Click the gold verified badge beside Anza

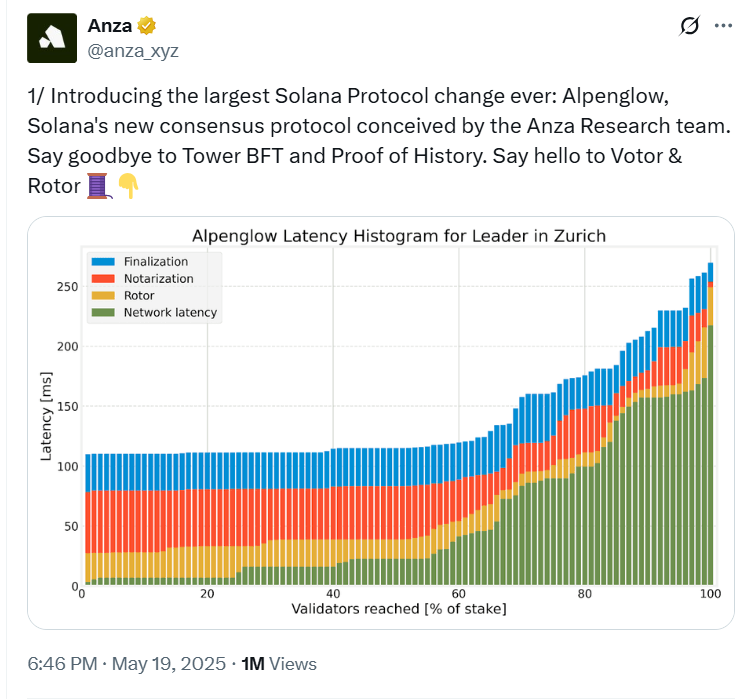point(146,25)
